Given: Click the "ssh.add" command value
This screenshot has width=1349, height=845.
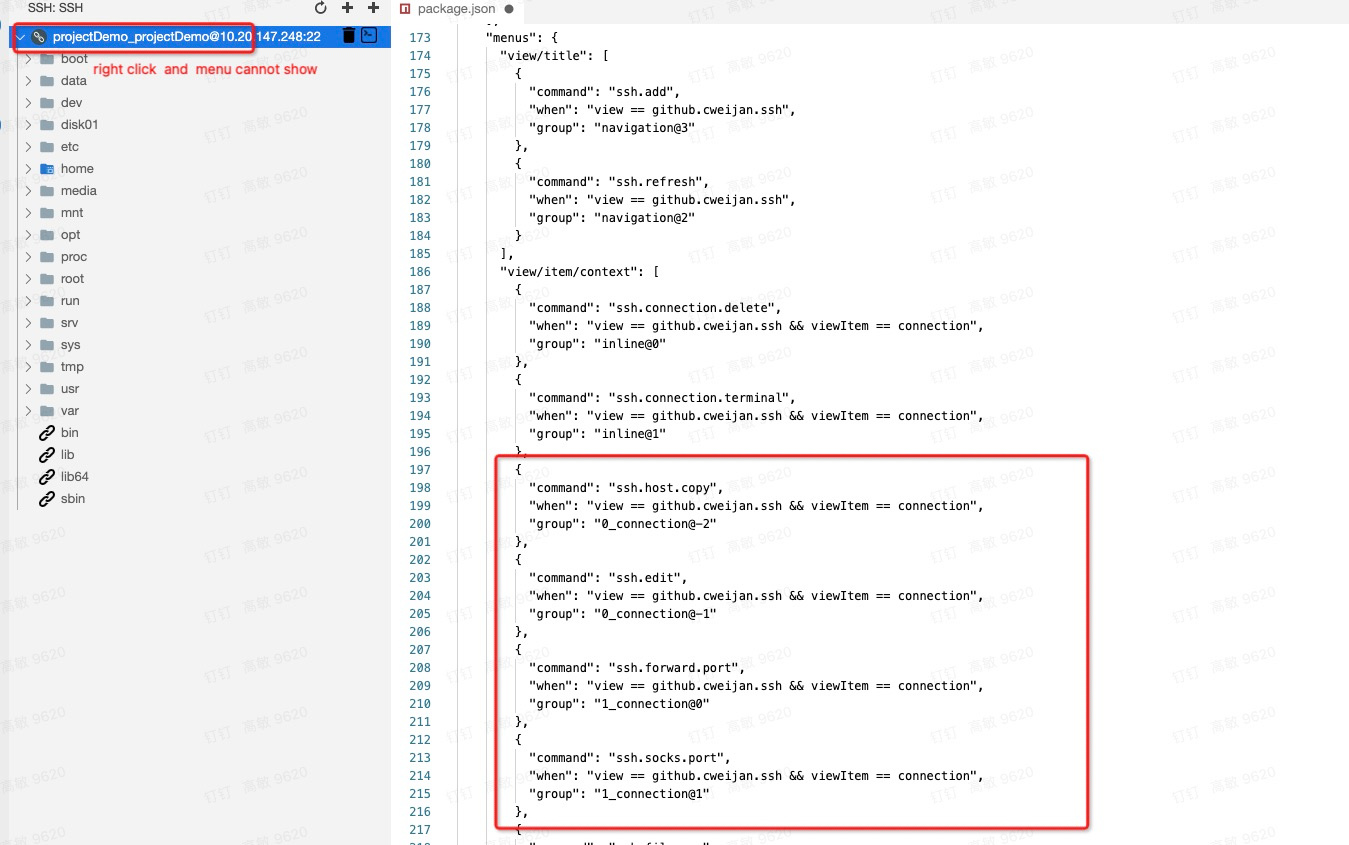Looking at the screenshot, I should click(642, 92).
